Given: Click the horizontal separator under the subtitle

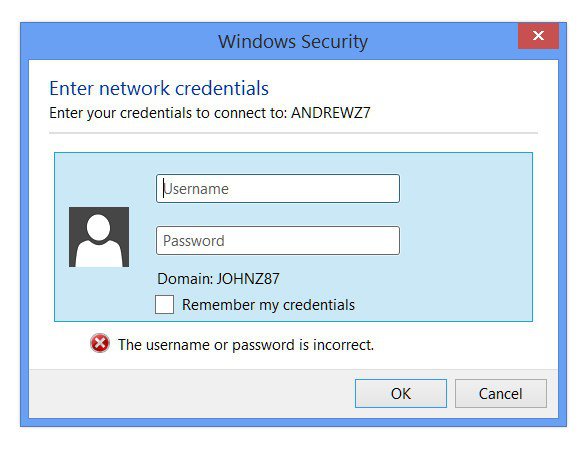Looking at the screenshot, I should click(293, 133).
